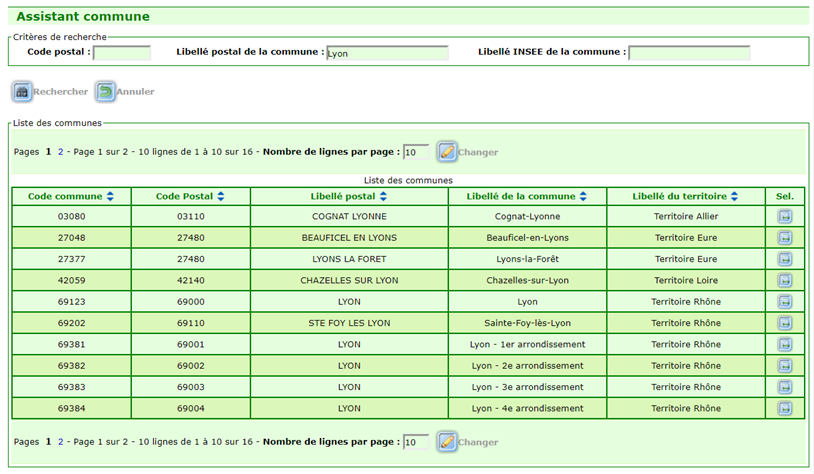Click code commune 27048 cell
This screenshot has height=474, width=814.
click(x=72, y=238)
